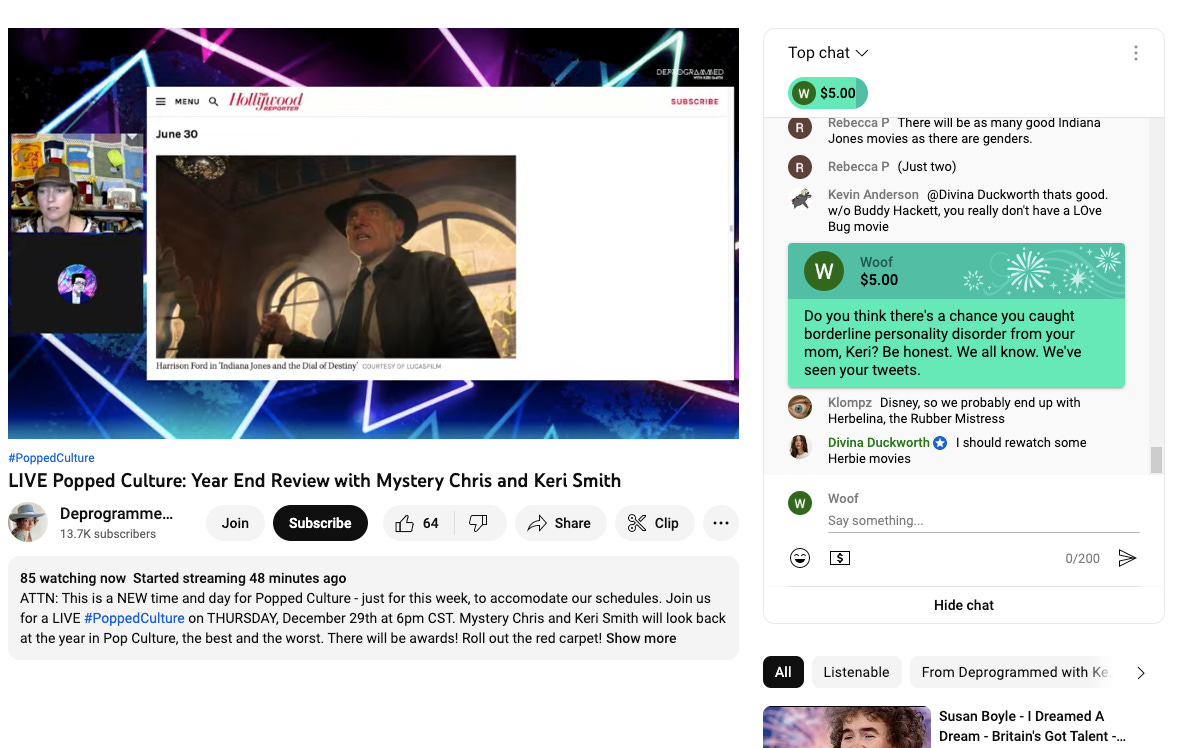Click the Deprogrammed channel avatar
This screenshot has height=748, width=1189.
(x=28, y=522)
